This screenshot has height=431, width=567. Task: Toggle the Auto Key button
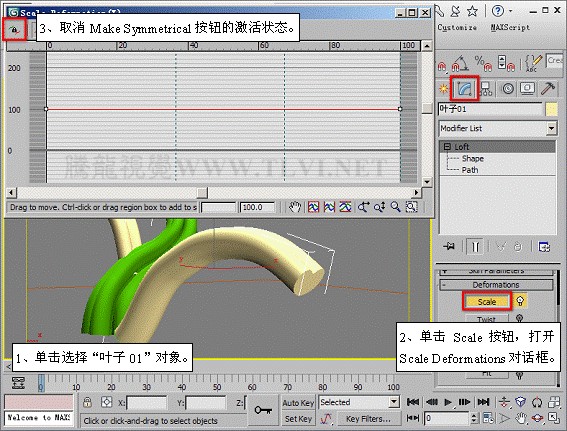[x=298, y=403]
